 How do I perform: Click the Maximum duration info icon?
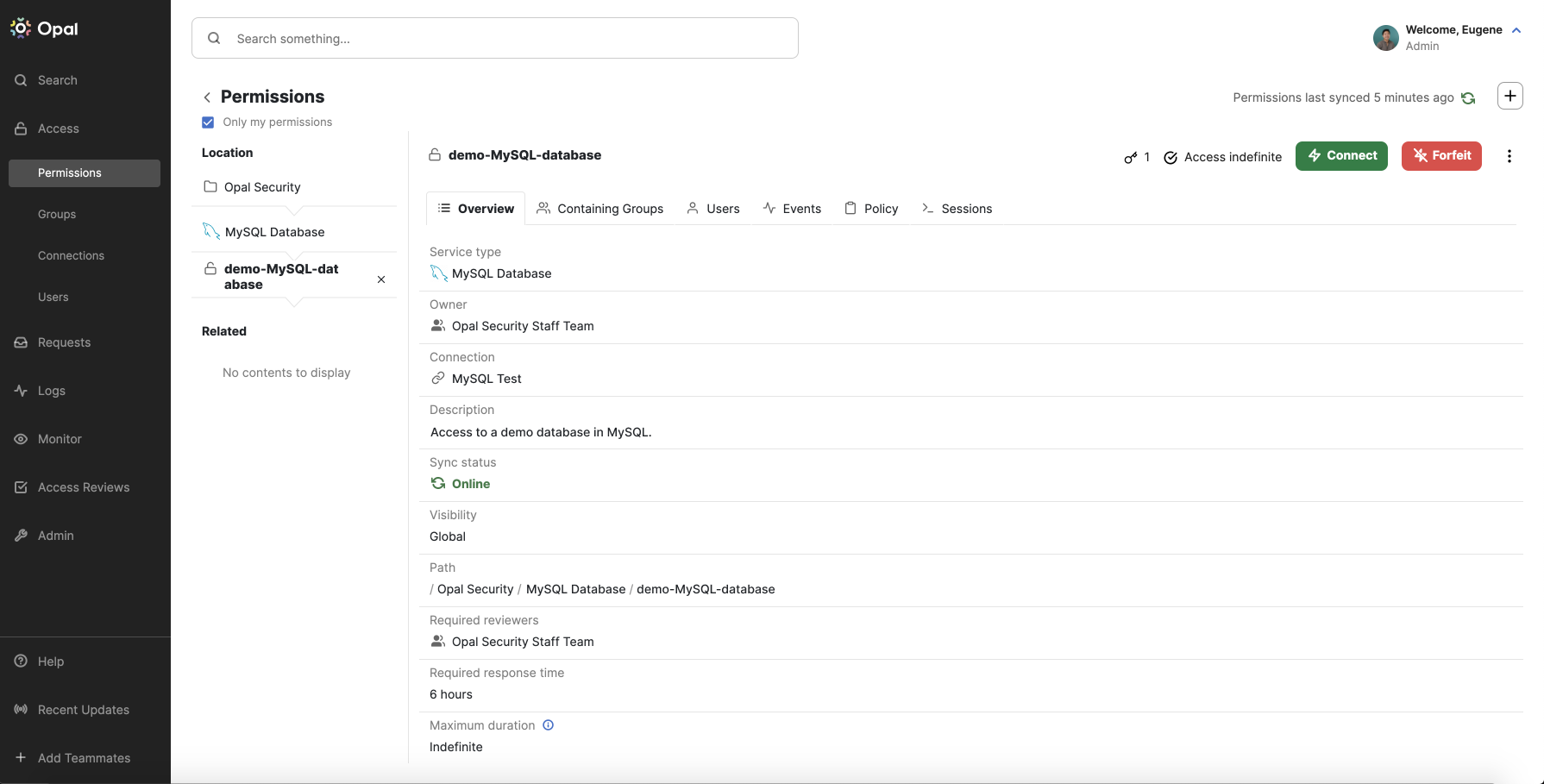[x=549, y=725]
